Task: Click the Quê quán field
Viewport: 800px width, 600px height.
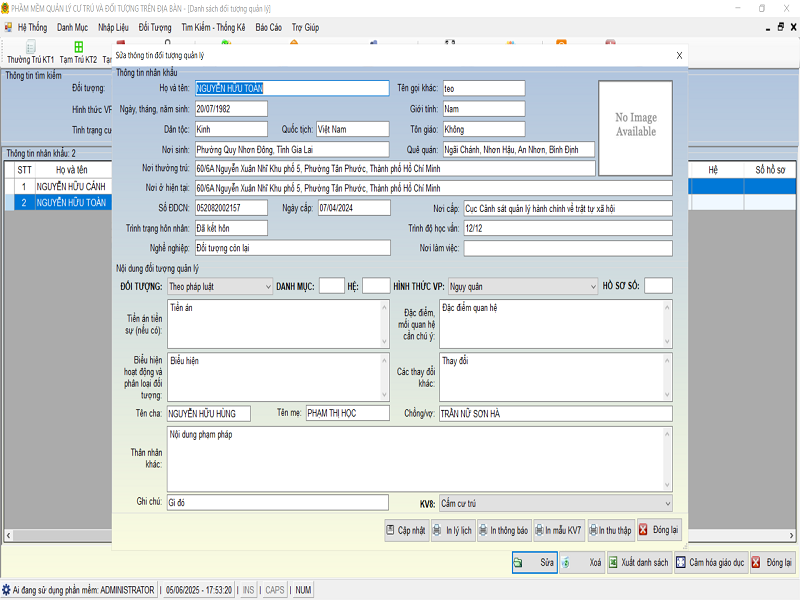Action: pyautogui.click(x=519, y=149)
